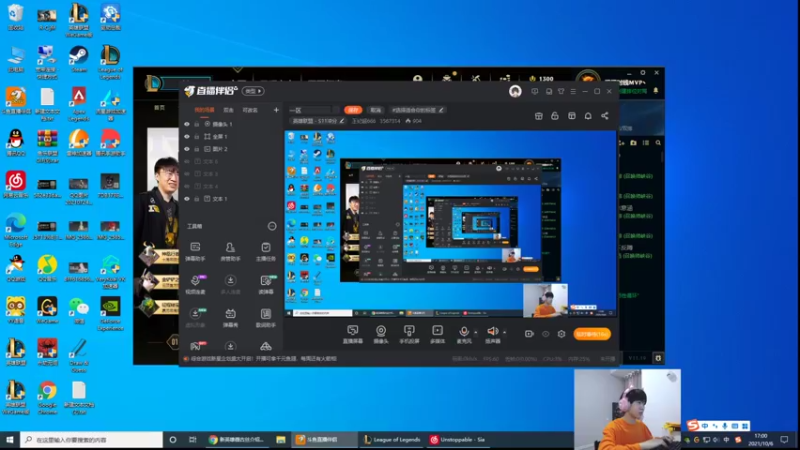The image size is (800, 450).
Task: Hide the 图片 2 layer with its eye icon
Action: pyautogui.click(x=187, y=149)
